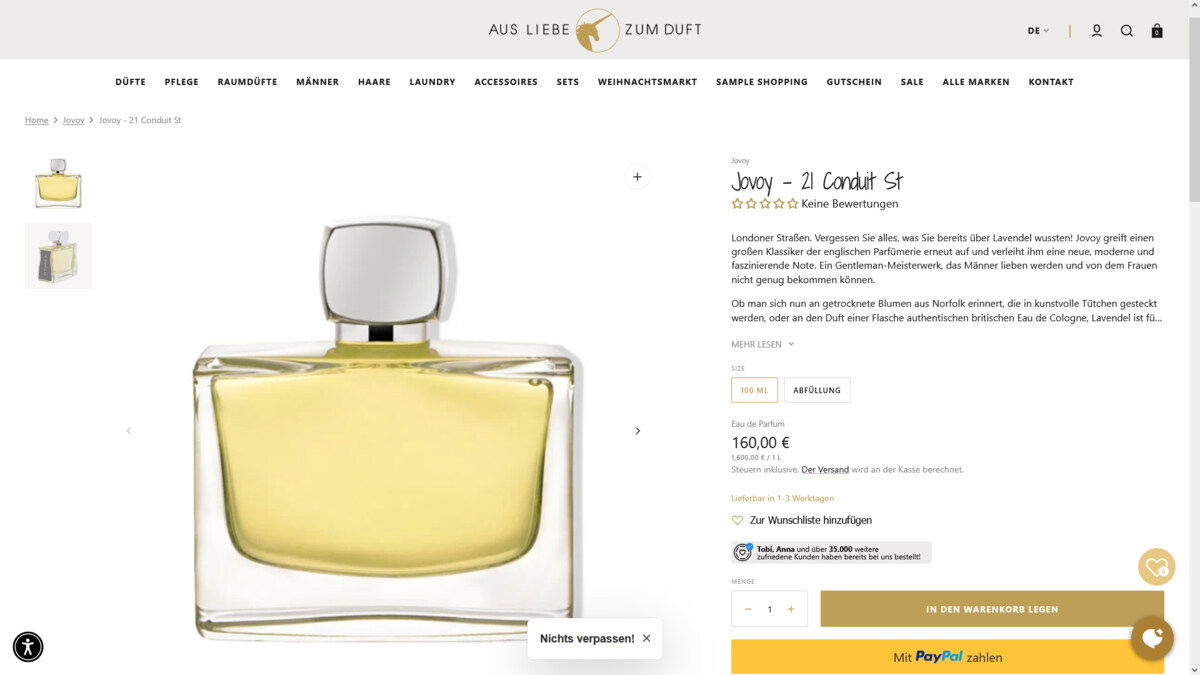The height and width of the screenshot is (675, 1200).
Task: Select the Abfüllung size option
Action: tap(817, 390)
